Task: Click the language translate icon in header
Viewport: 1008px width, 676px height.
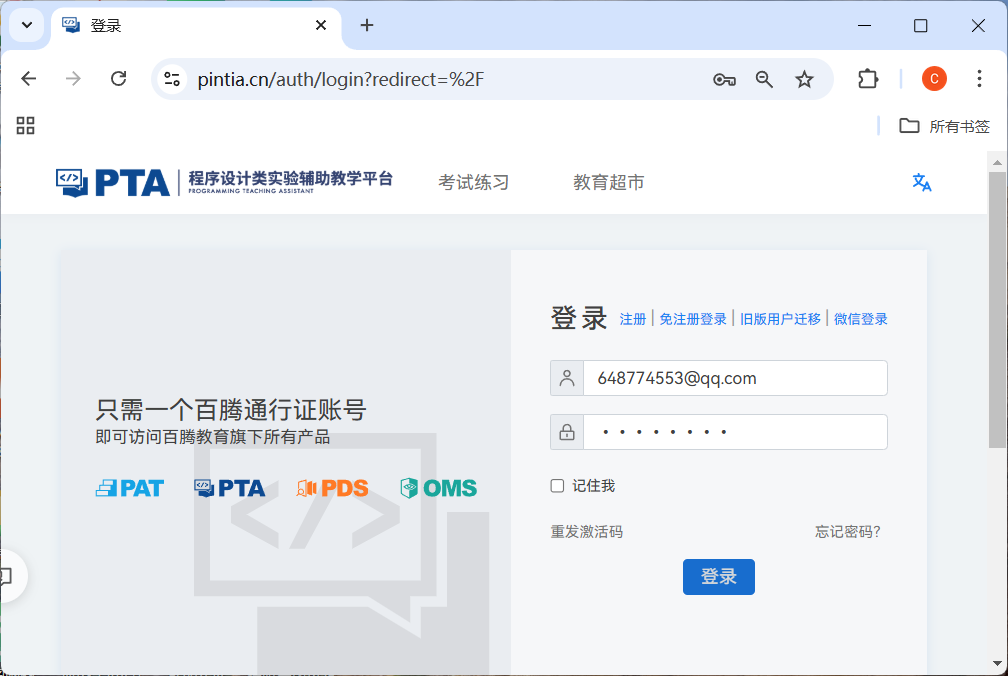Action: (x=921, y=182)
